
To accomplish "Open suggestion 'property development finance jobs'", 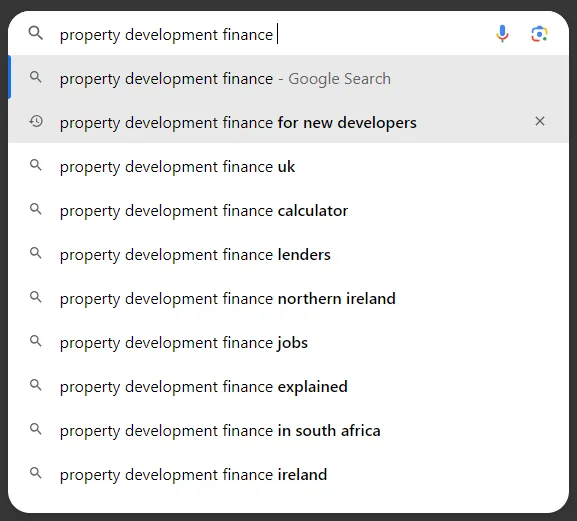I will (288, 341).
